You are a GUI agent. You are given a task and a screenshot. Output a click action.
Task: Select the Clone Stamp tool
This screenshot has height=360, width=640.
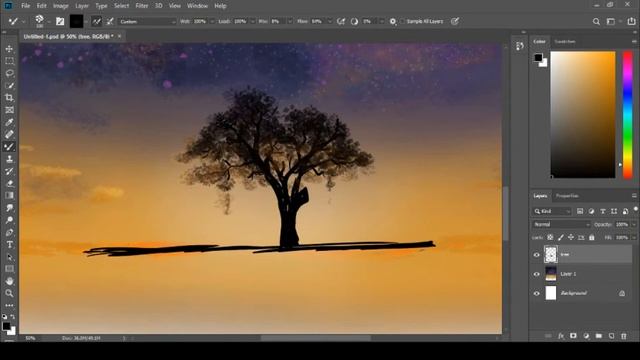[9, 159]
